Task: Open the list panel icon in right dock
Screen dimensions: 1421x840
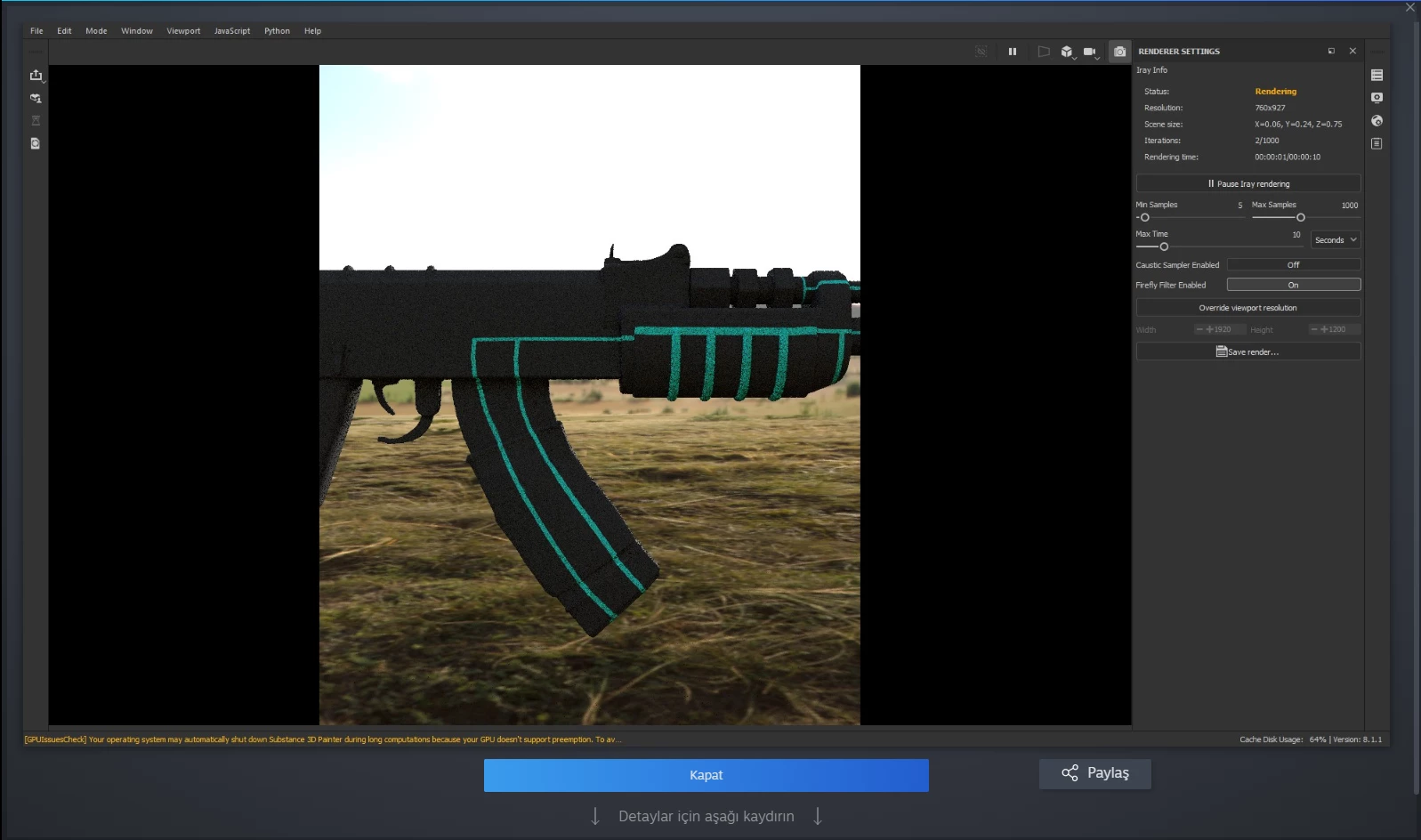Action: point(1377,76)
